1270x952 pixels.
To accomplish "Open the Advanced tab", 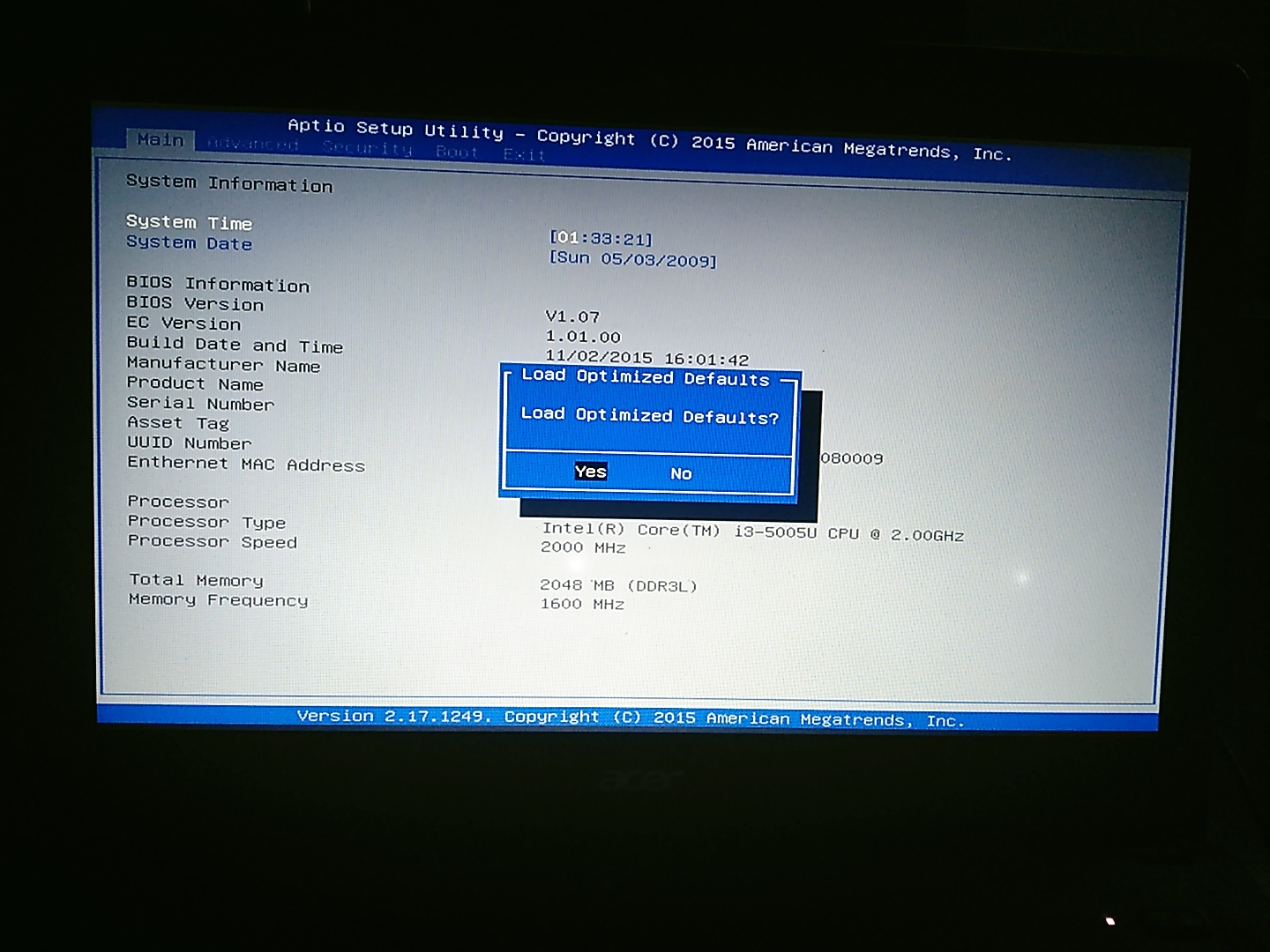I will 253,144.
